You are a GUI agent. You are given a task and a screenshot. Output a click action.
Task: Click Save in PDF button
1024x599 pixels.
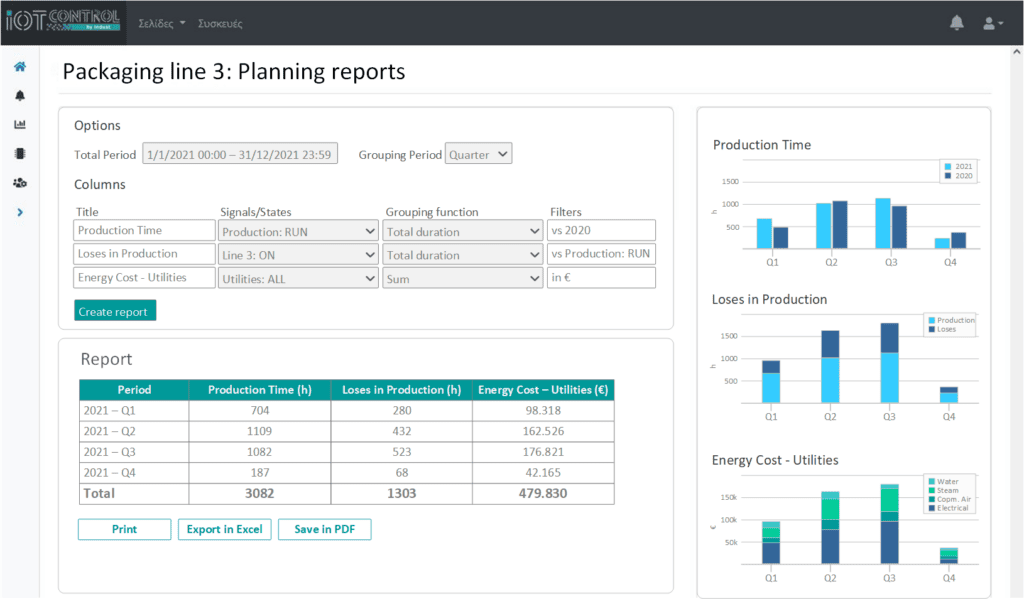325,529
